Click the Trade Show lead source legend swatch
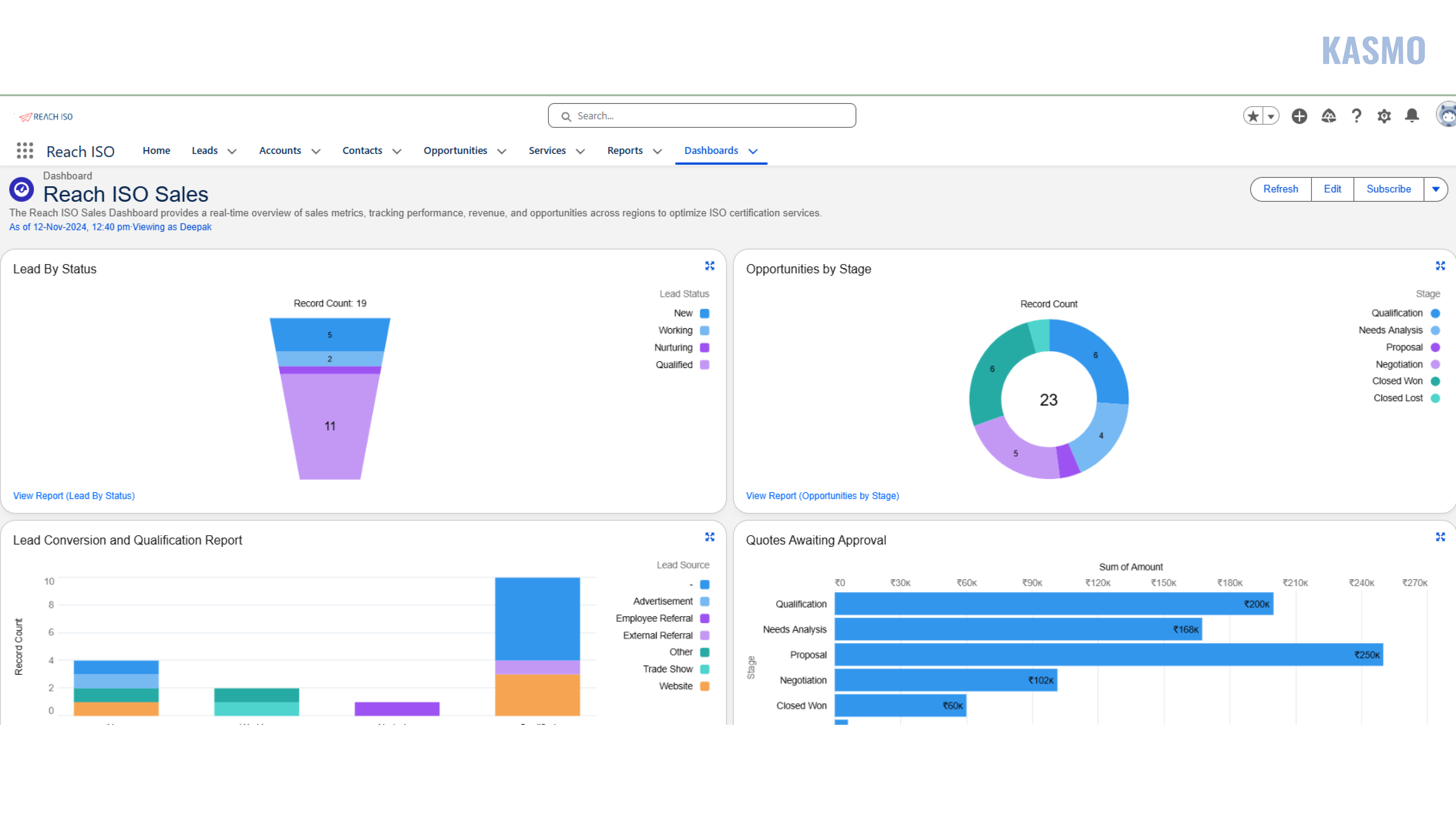 pyautogui.click(x=704, y=669)
